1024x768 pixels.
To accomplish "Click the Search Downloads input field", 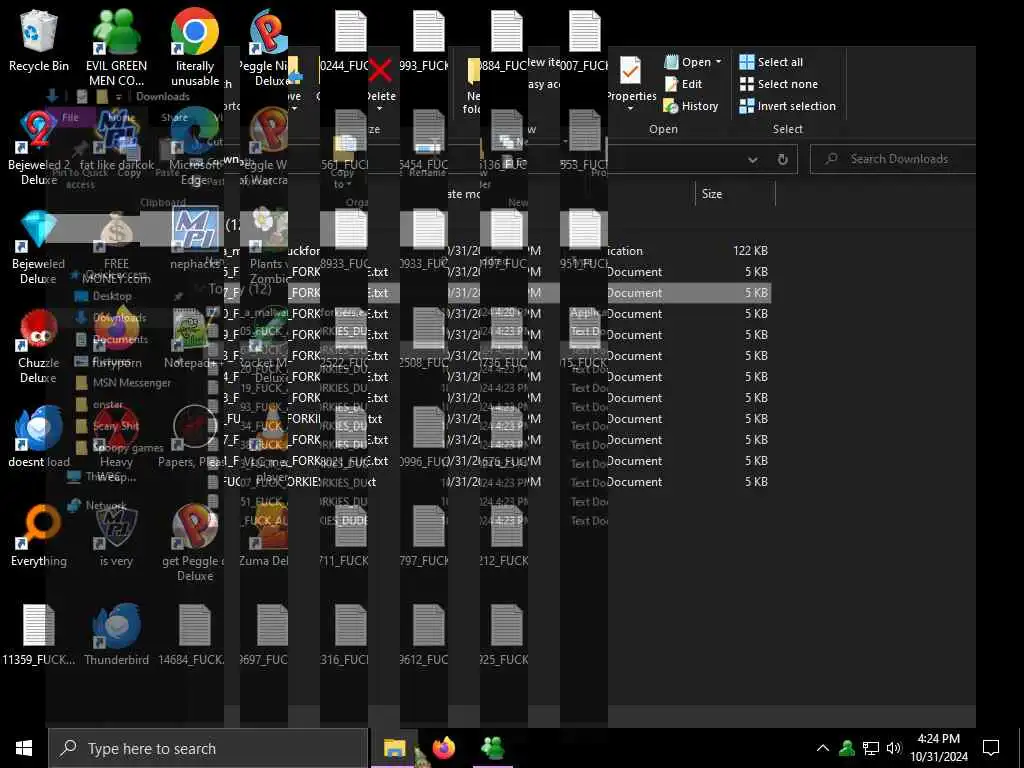I will [893, 159].
